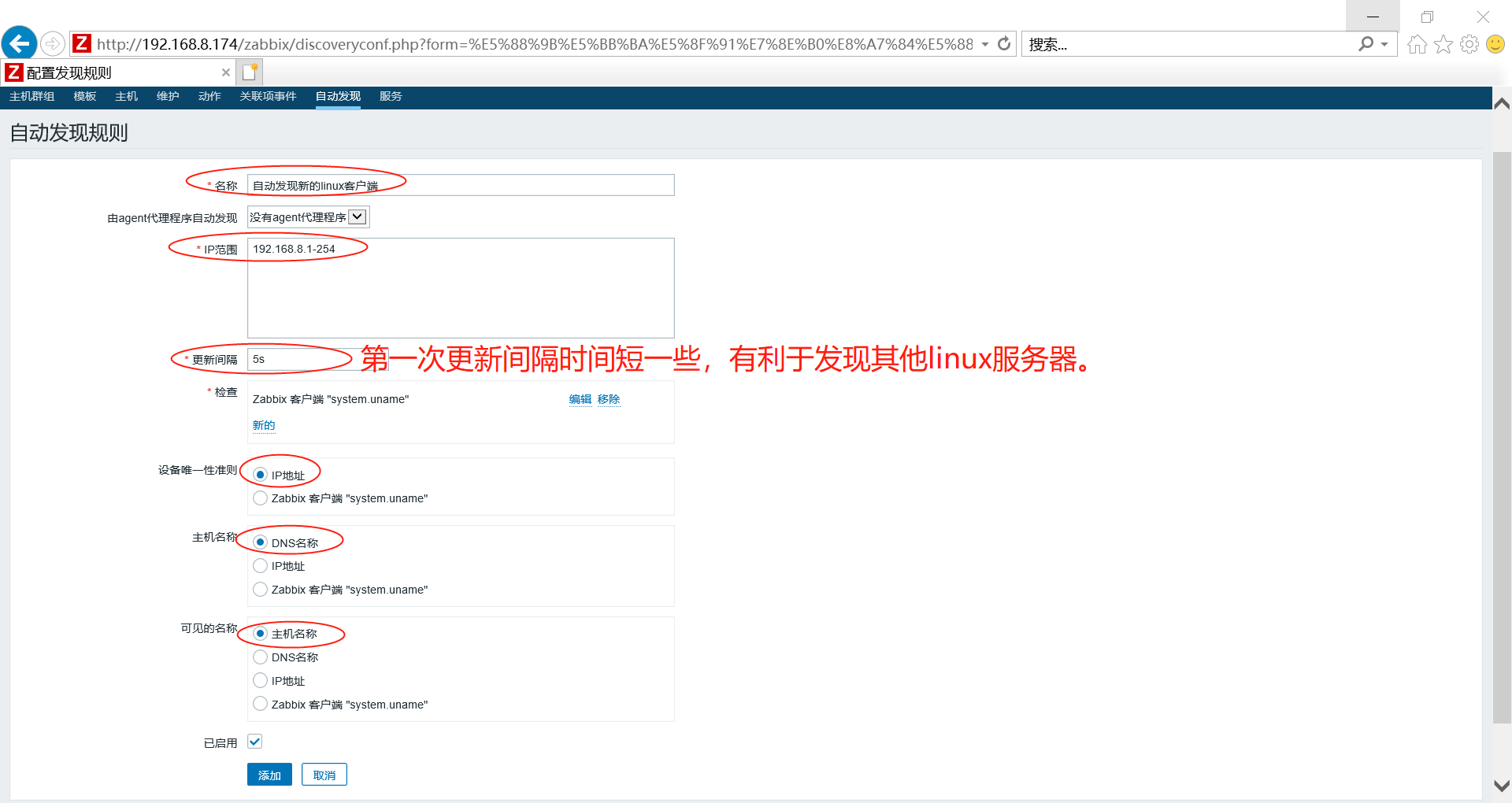Select Zabbix 客户端 system.uname under 主机名称

click(x=261, y=590)
